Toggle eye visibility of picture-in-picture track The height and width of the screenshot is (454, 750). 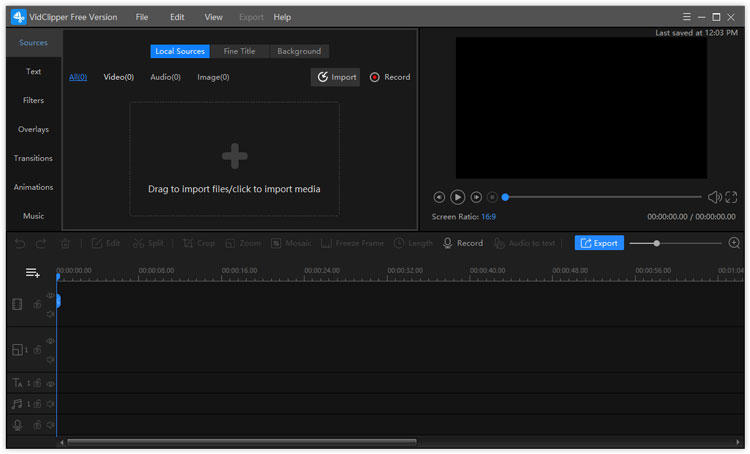(50, 341)
